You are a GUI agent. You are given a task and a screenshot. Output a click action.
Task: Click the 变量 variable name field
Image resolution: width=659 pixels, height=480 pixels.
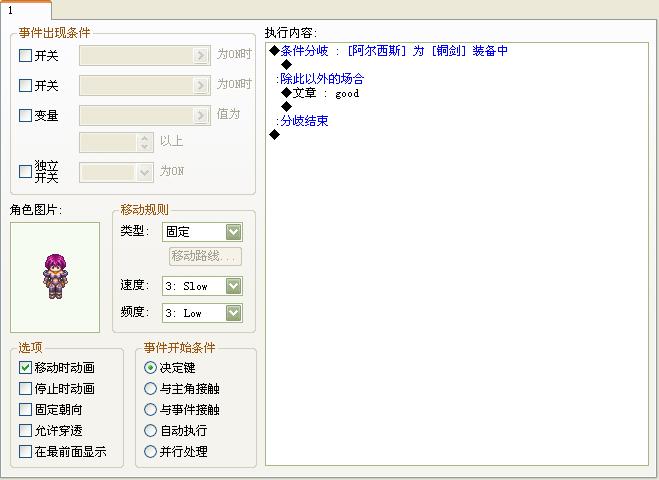[136, 115]
